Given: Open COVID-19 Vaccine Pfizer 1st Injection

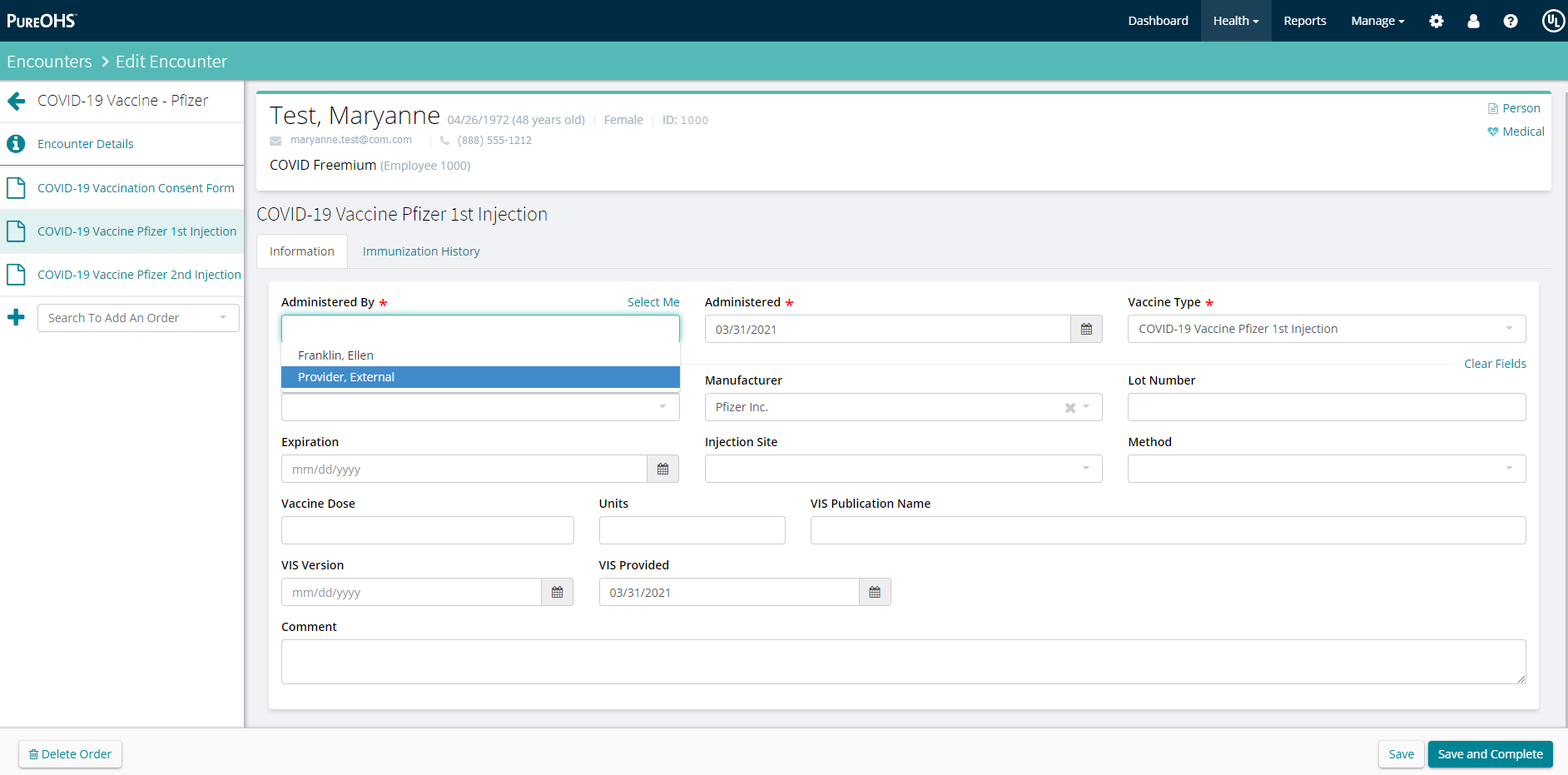Looking at the screenshot, I should [x=136, y=231].
